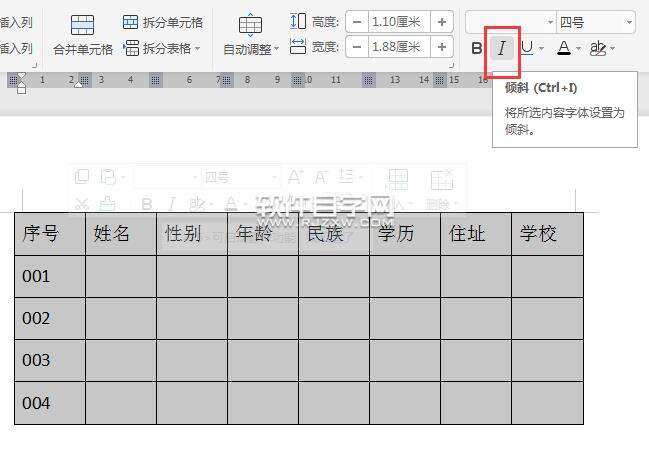The height and width of the screenshot is (466, 649).
Task: Click the grow font icon in mini toolbar
Action: (x=294, y=177)
